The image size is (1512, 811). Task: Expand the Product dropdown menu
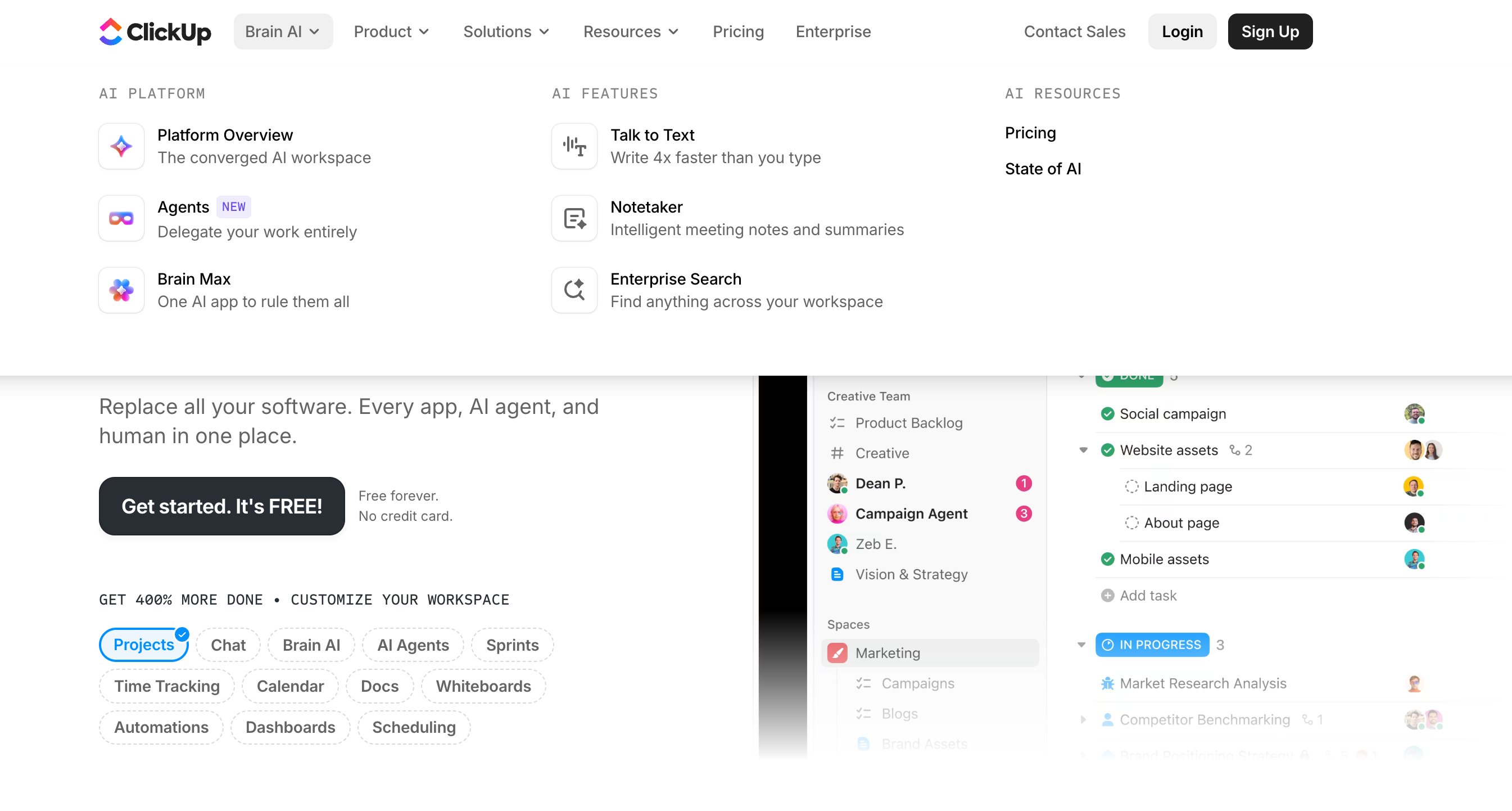(391, 31)
